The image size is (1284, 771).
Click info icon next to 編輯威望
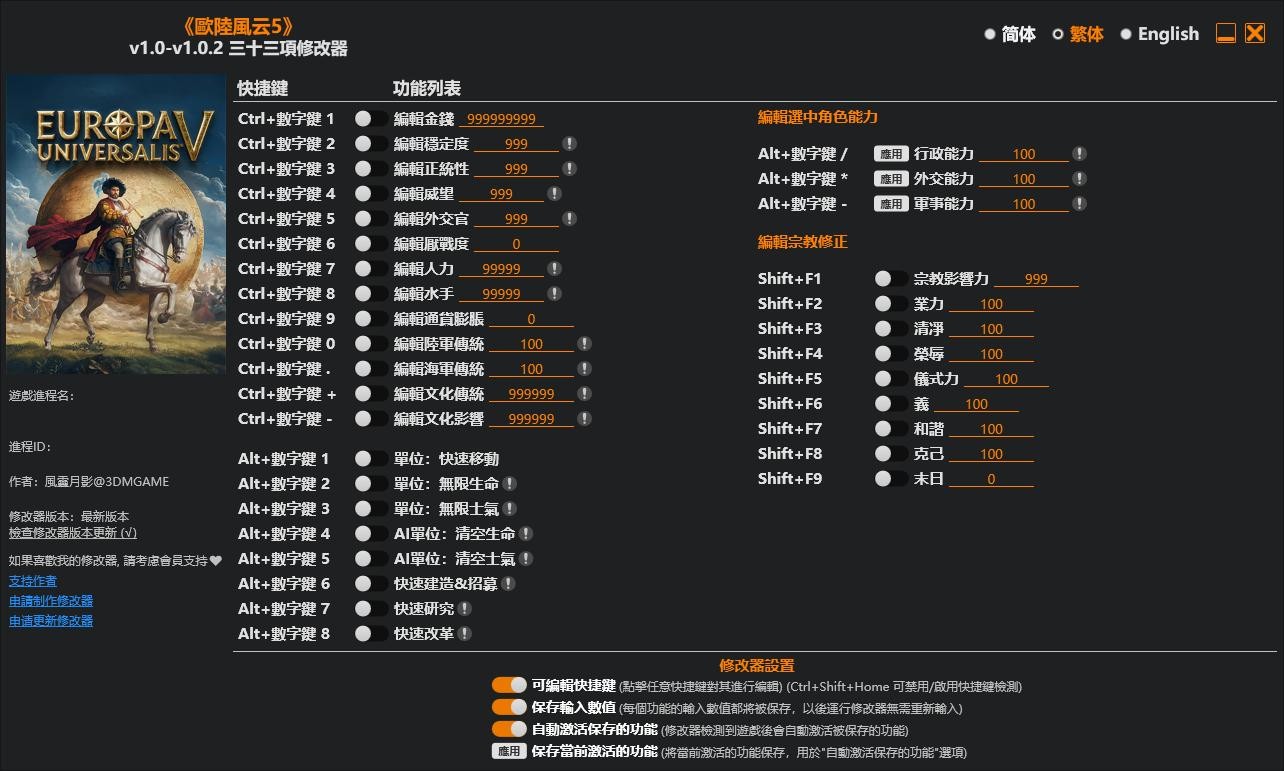(554, 194)
